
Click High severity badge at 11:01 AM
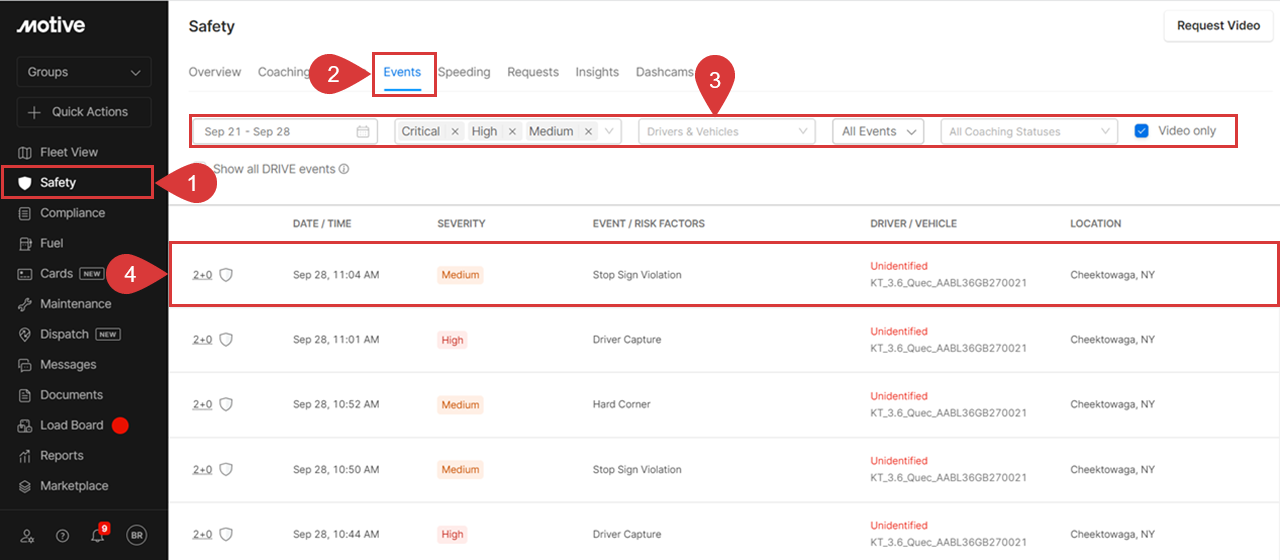[452, 340]
